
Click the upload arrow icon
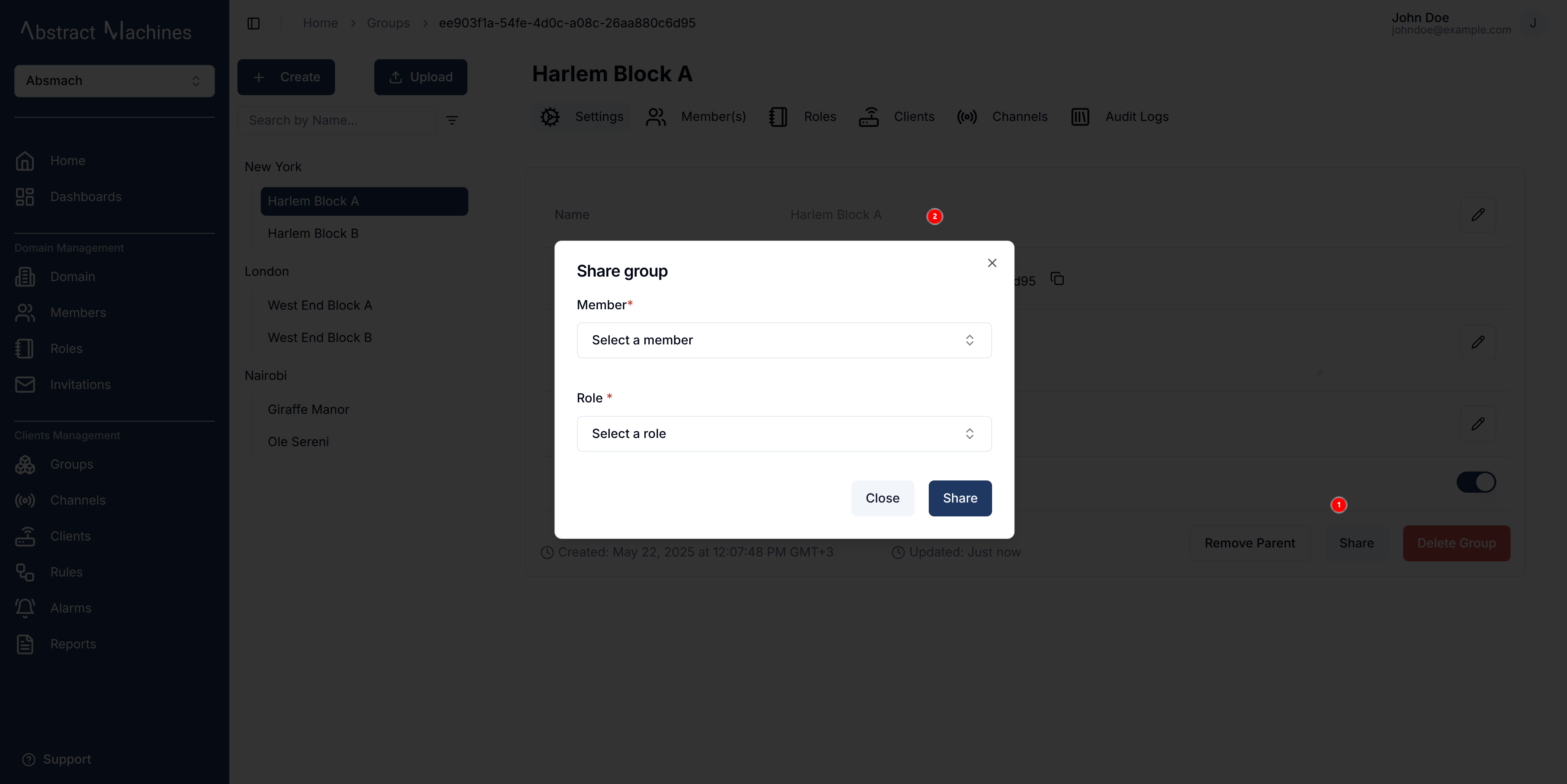click(x=396, y=77)
